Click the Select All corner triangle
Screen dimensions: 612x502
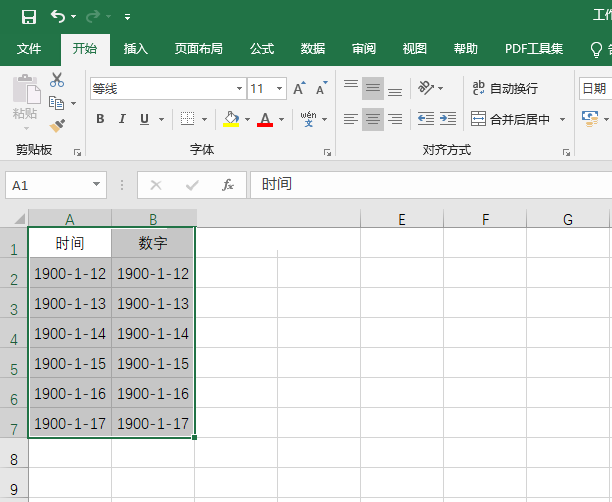pyautogui.click(x=18, y=219)
